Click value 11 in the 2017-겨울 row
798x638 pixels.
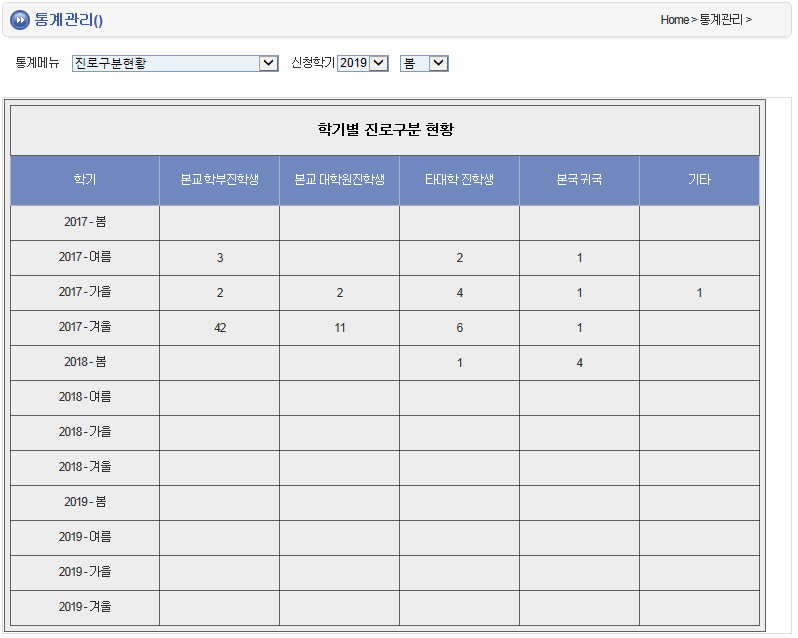point(340,328)
